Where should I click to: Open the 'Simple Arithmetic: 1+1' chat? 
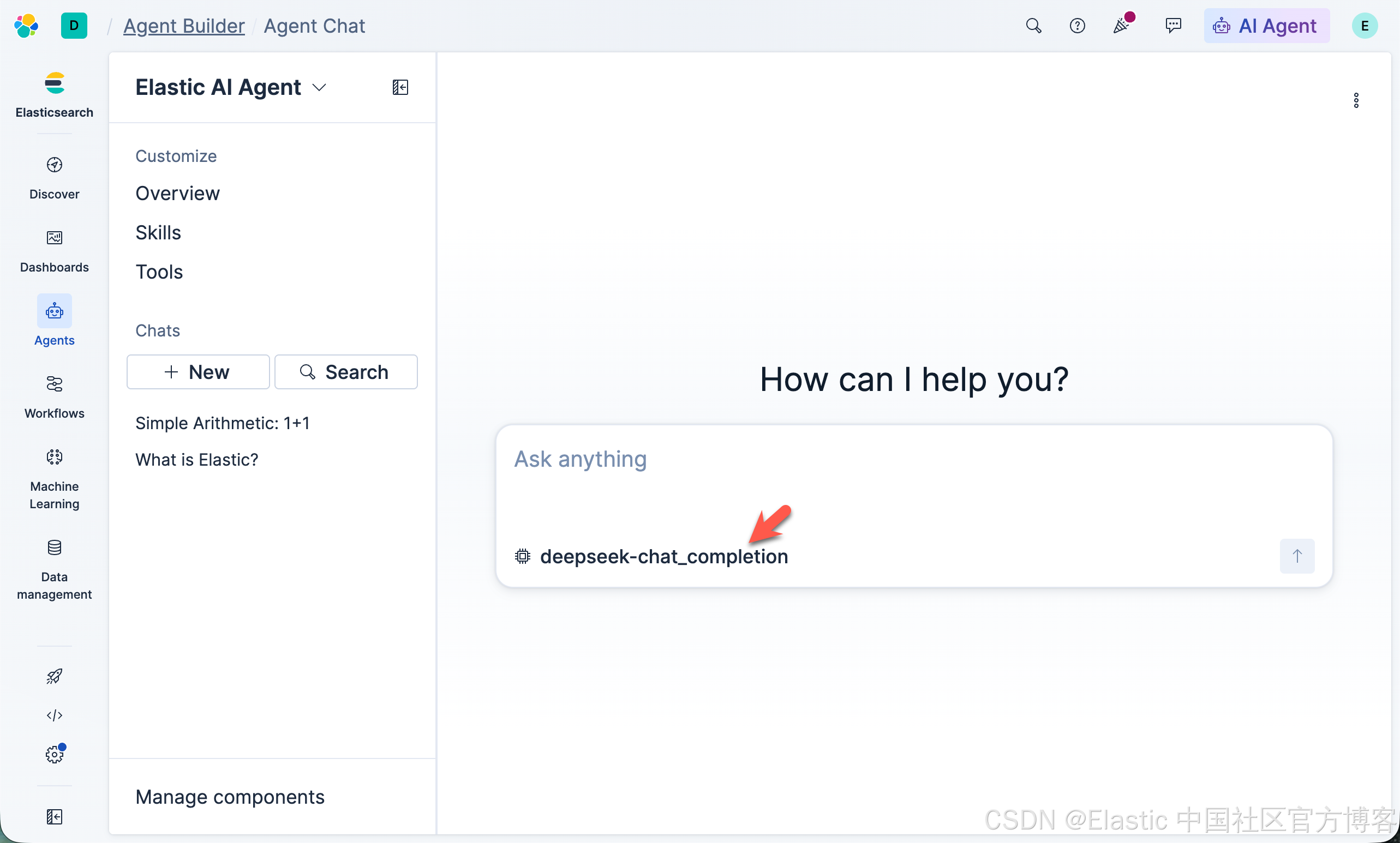(x=222, y=423)
